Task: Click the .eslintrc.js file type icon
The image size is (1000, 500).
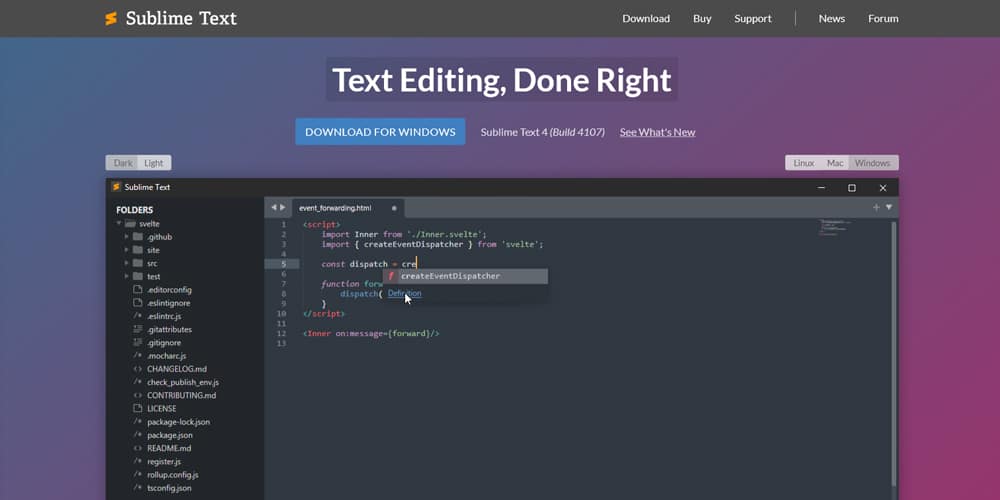Action: click(137, 316)
